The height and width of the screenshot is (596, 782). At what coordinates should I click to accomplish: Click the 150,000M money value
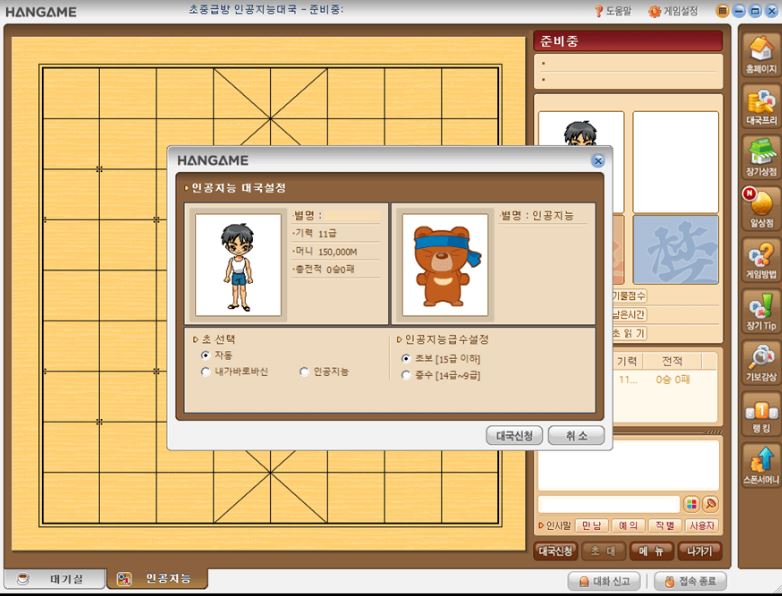pos(338,252)
